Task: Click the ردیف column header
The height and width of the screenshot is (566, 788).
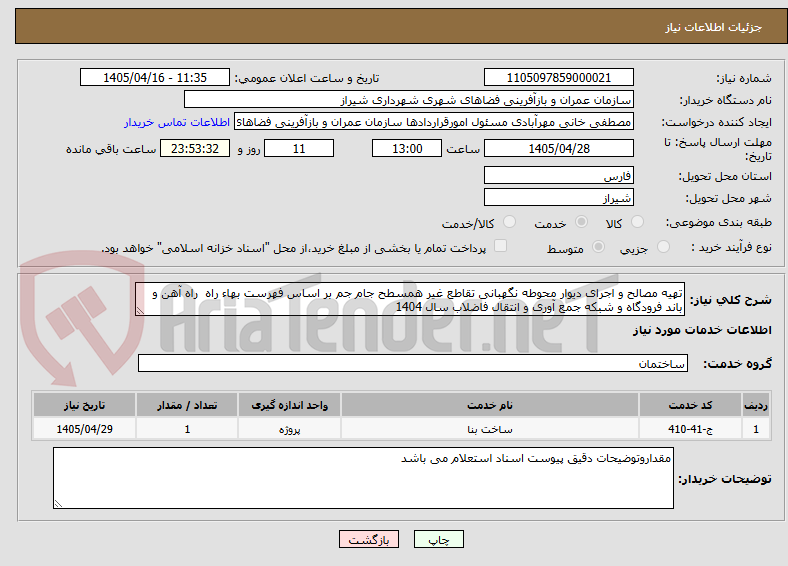Action: click(756, 405)
